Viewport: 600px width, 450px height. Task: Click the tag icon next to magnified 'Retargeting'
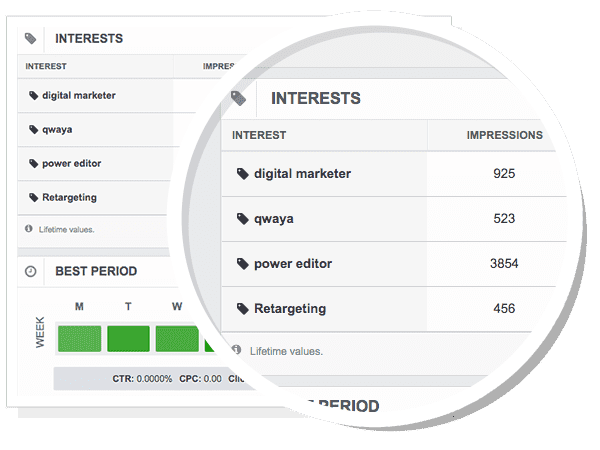click(242, 309)
